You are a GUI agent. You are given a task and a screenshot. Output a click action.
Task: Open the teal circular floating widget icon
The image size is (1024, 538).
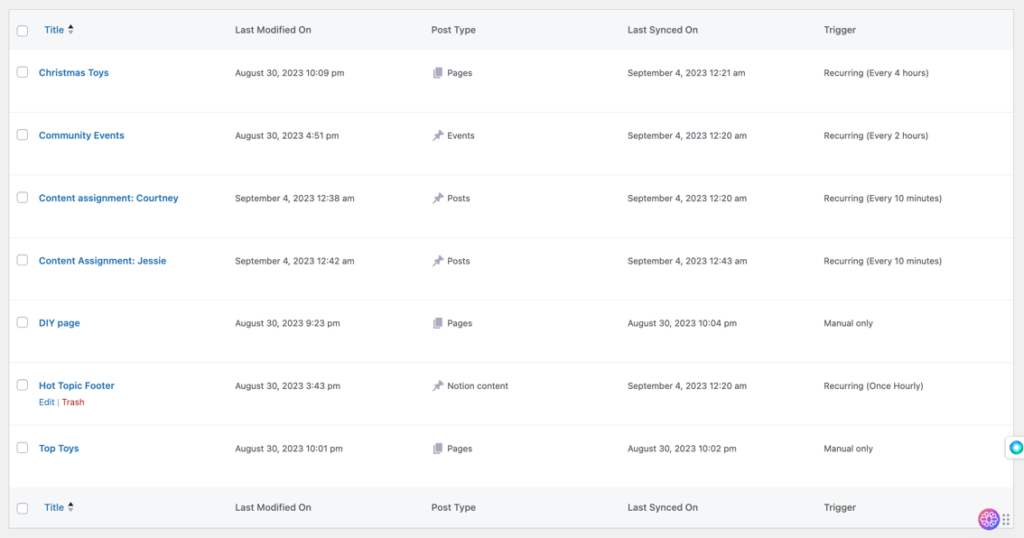[x=1016, y=448]
